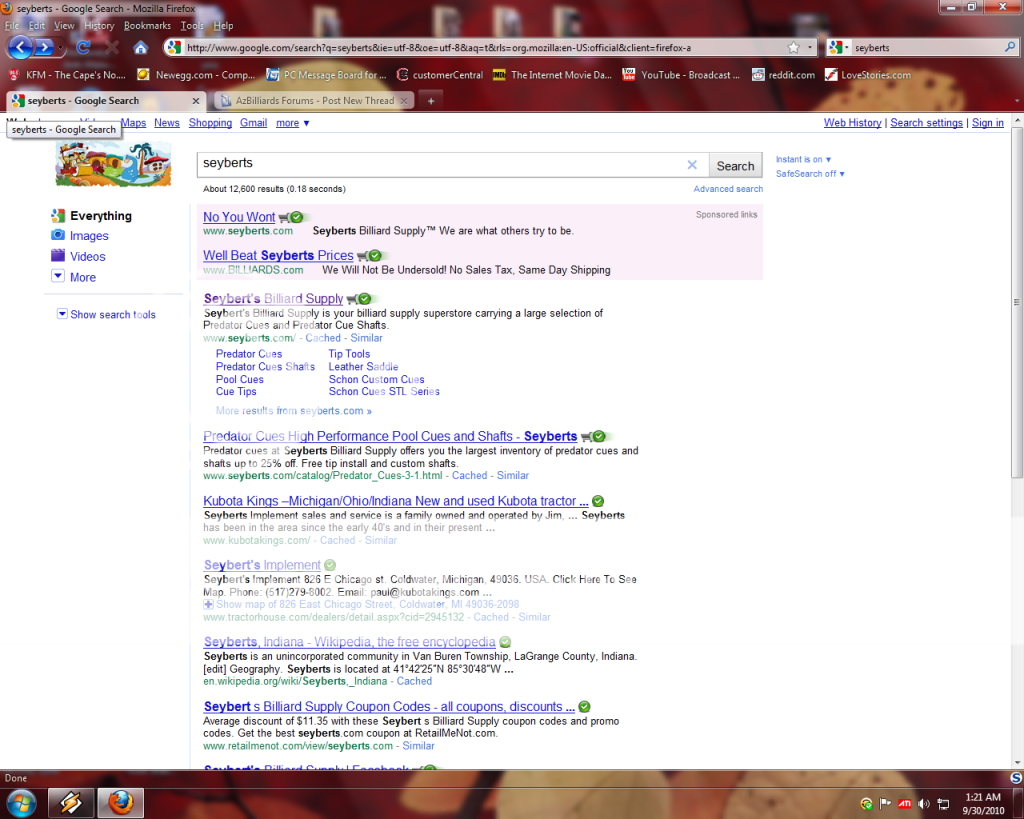
Task: Click the Advanced search link
Action: pos(728,189)
